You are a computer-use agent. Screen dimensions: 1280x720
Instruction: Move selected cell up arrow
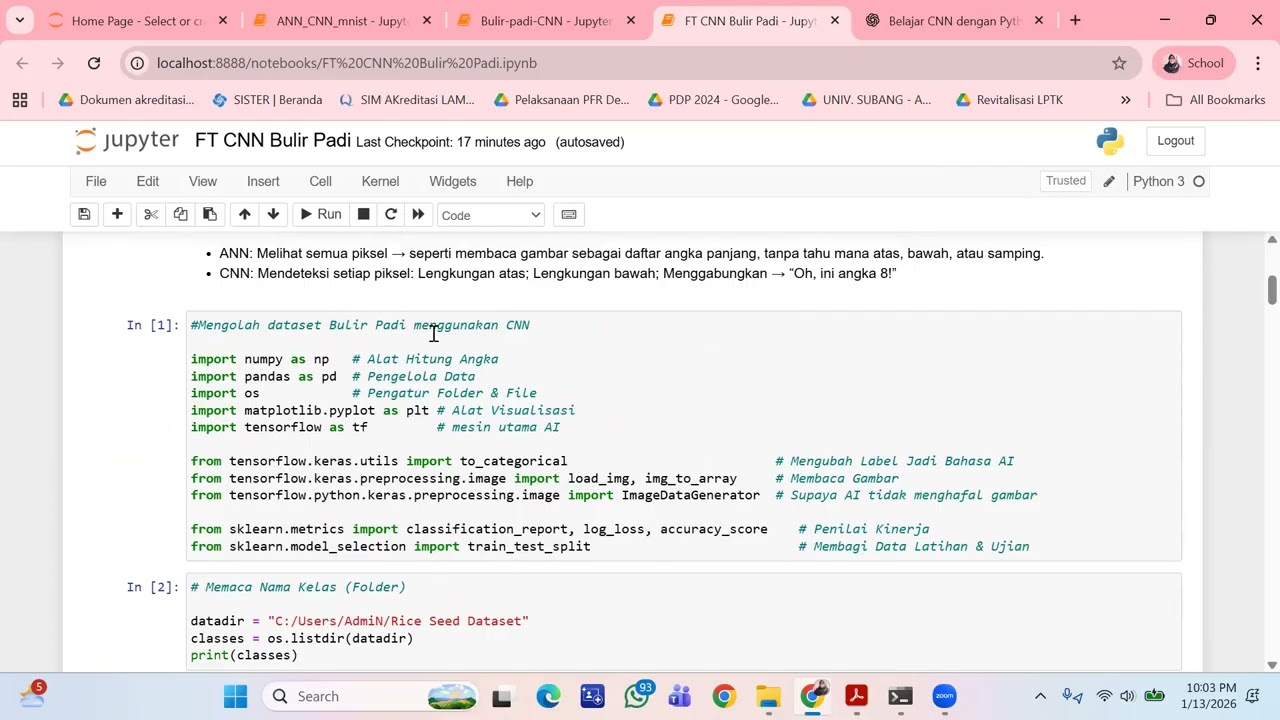click(244, 215)
